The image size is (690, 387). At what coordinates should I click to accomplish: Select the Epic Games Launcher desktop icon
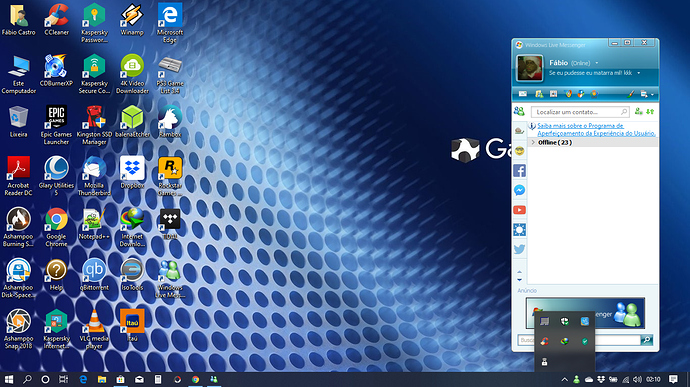pos(56,125)
